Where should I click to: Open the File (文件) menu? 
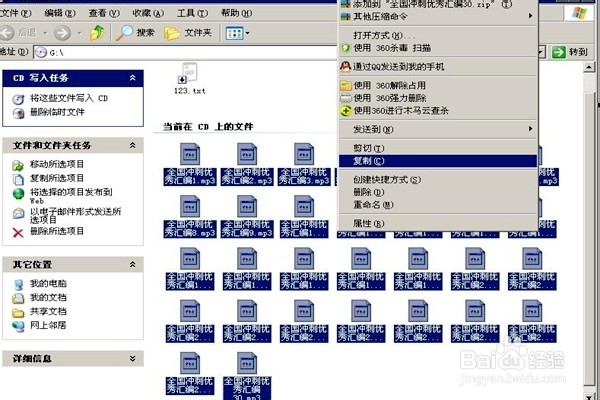pyautogui.click(x=16, y=13)
